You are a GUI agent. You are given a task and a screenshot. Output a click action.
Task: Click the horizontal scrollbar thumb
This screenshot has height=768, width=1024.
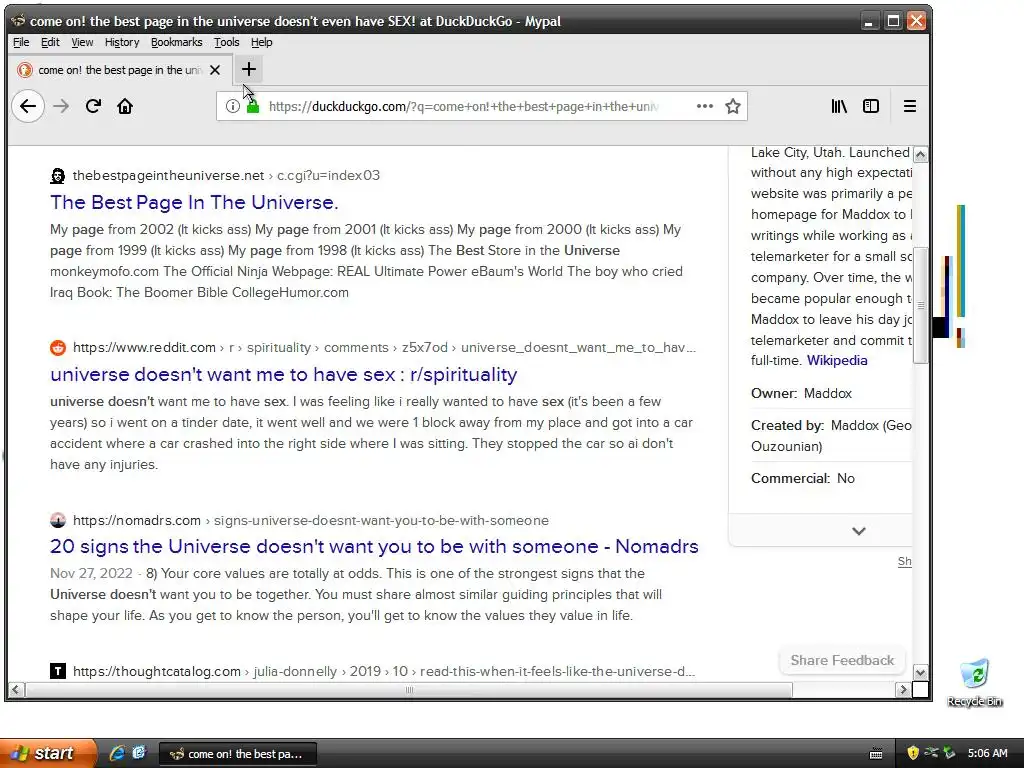(409, 690)
